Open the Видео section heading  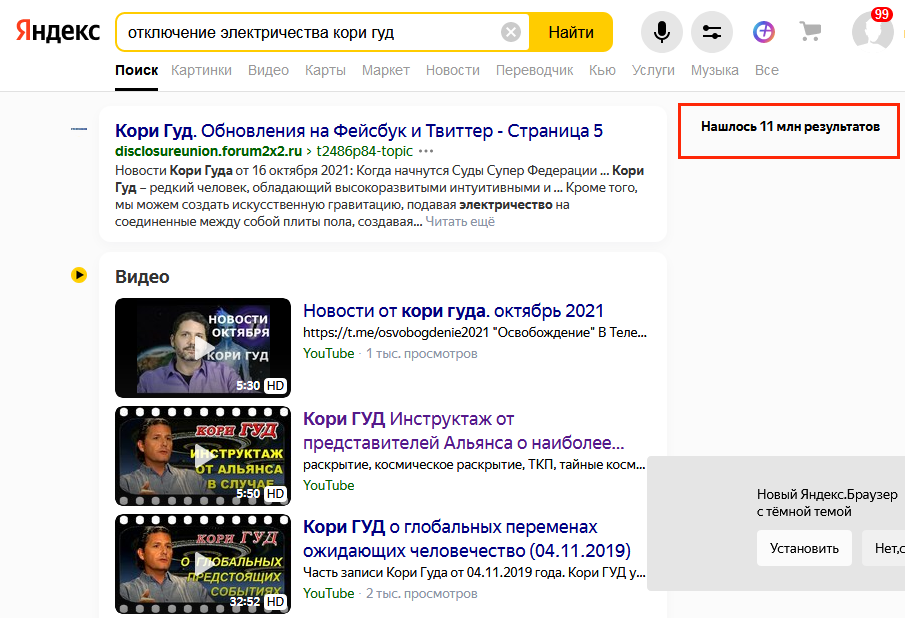pyautogui.click(x=142, y=276)
